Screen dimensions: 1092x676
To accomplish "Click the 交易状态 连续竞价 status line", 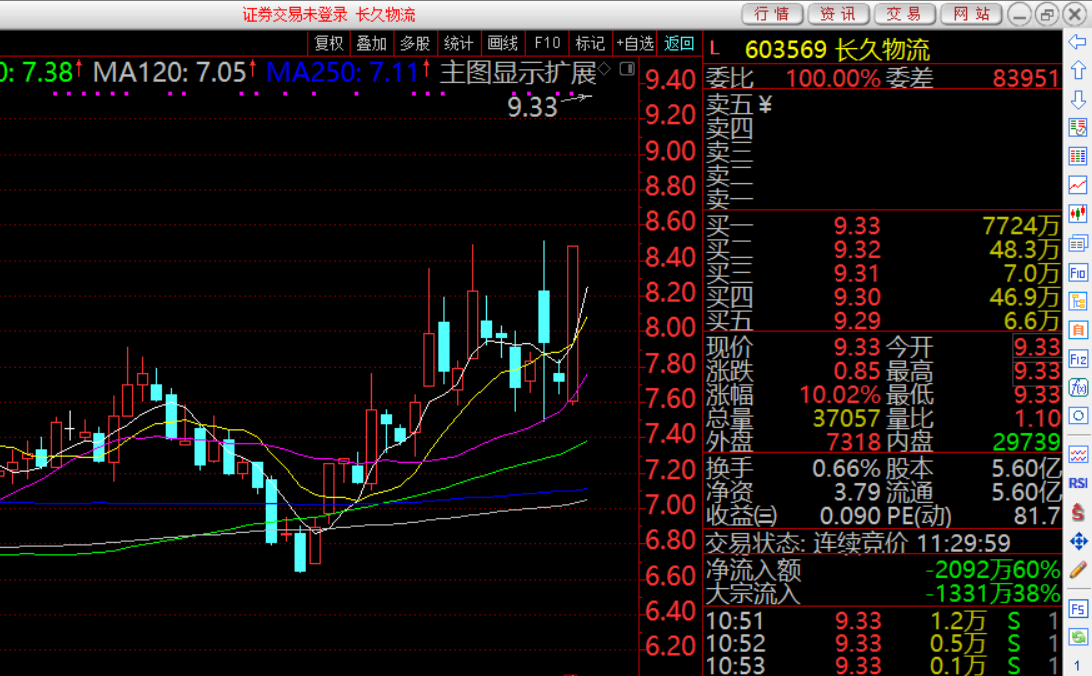I will (857, 542).
